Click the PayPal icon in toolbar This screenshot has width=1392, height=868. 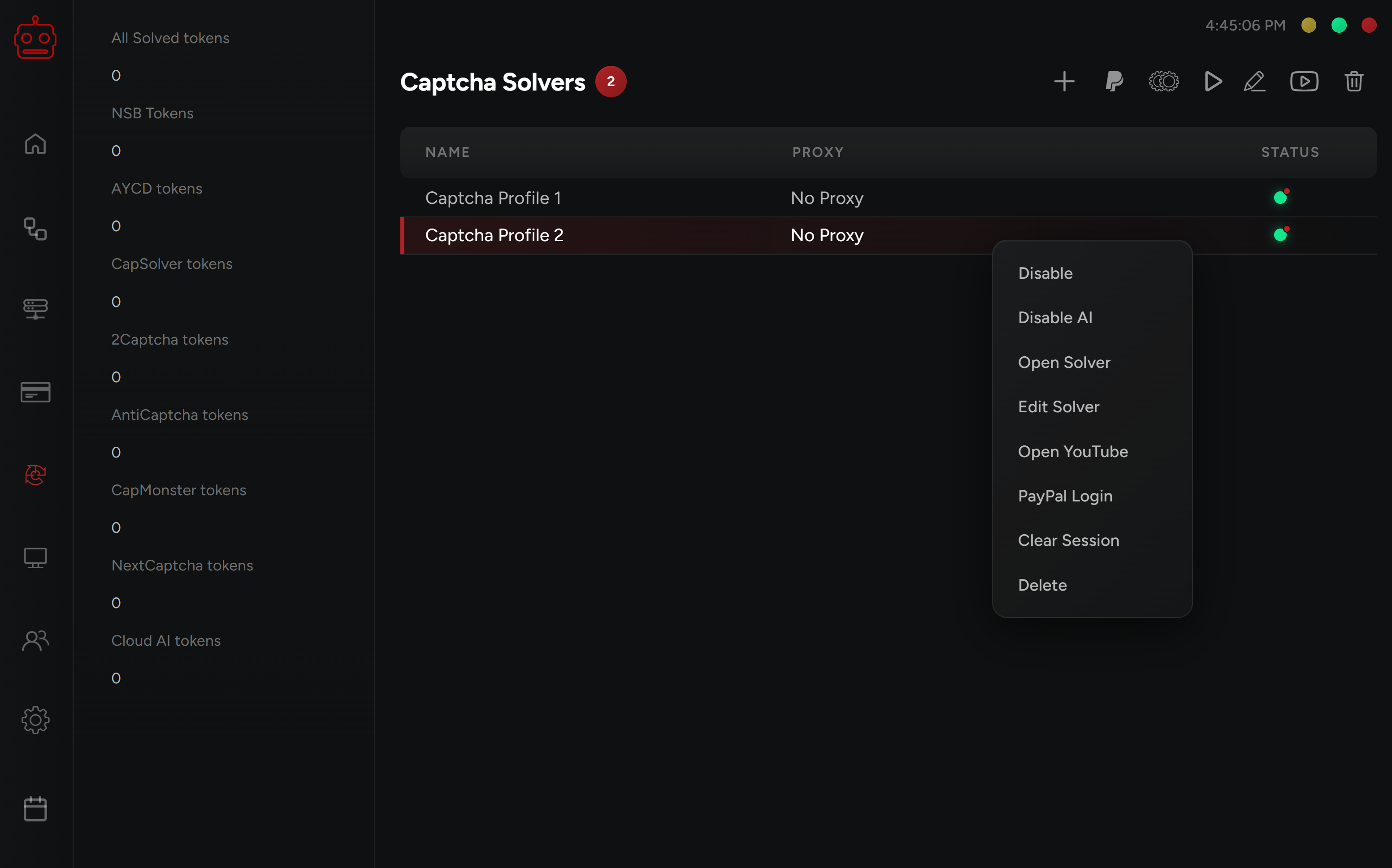(1114, 82)
